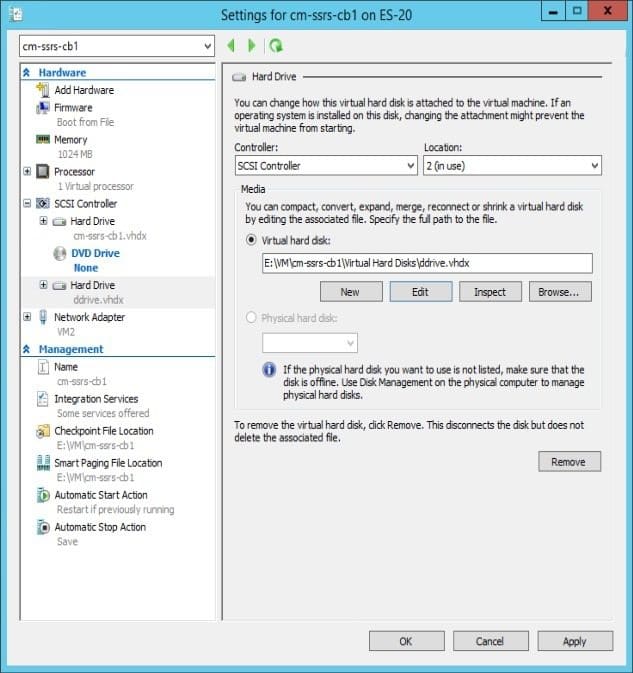Go to next VM with green forward arrow
The image size is (633, 673).
251,45
